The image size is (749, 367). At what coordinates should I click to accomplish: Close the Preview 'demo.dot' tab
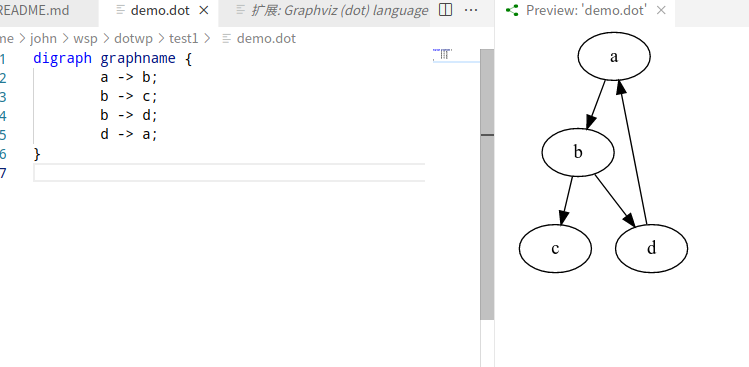661,10
